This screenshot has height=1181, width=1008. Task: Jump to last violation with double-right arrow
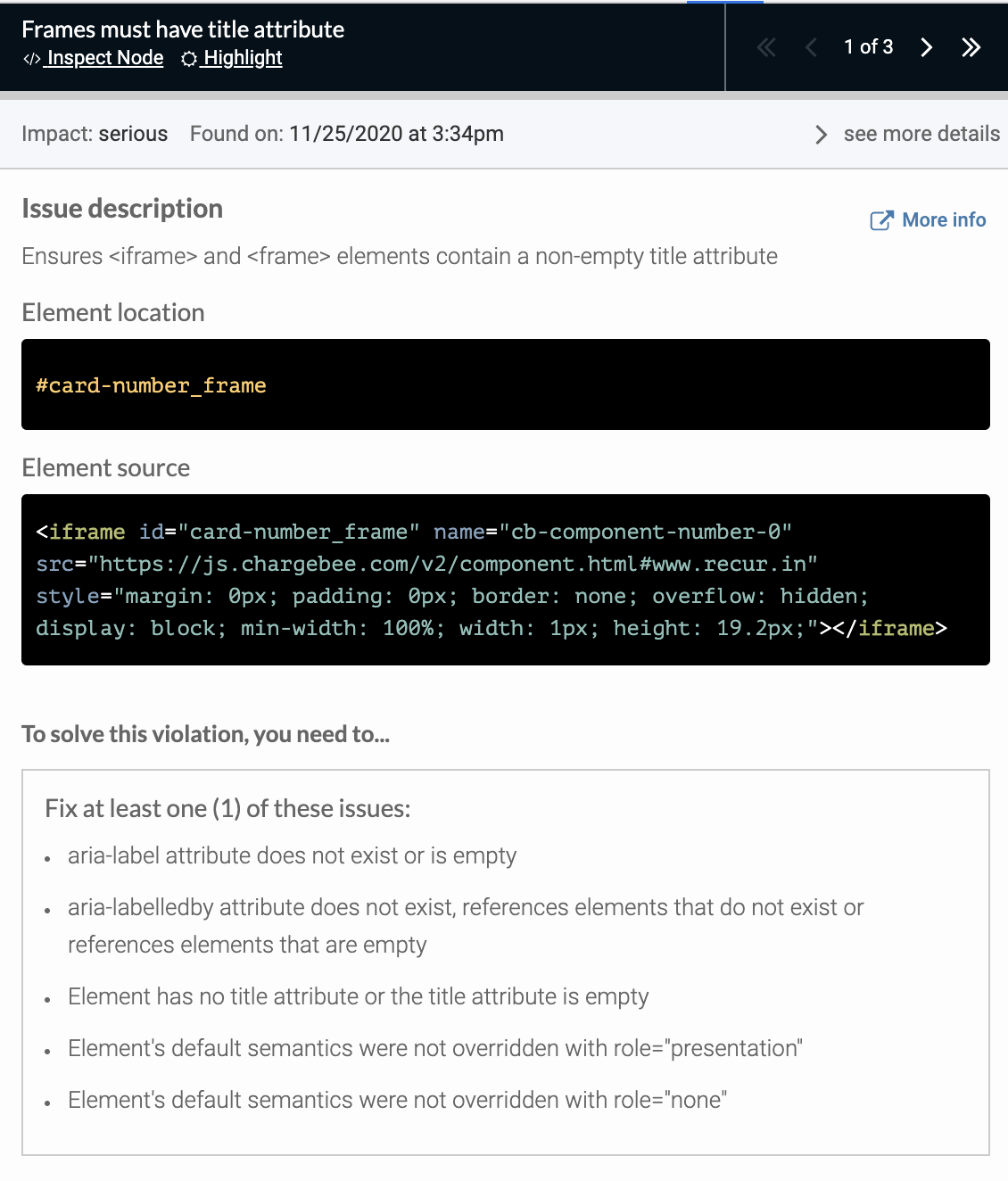(971, 47)
